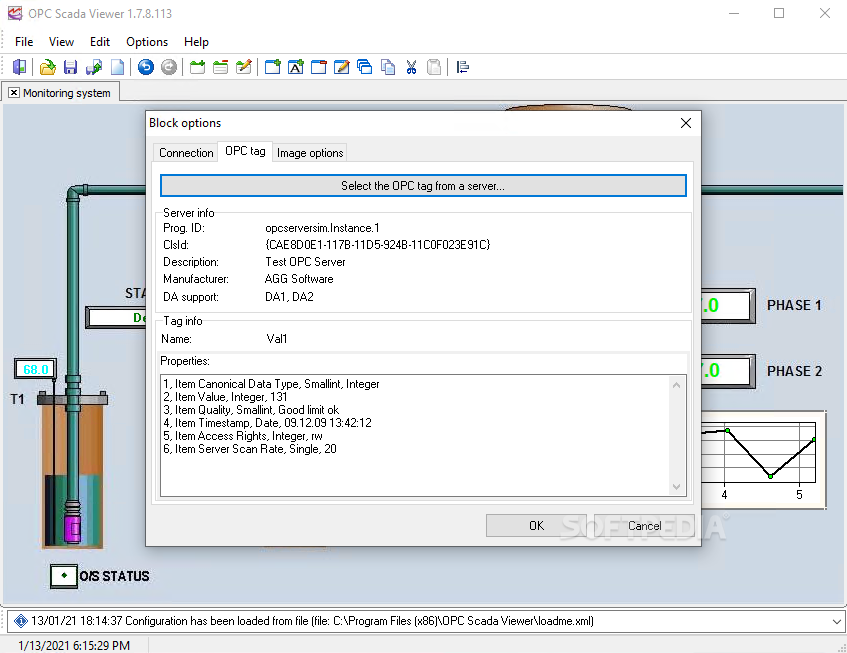Click the Description value Test OPC Server
This screenshot has height=653, width=847.
305,262
